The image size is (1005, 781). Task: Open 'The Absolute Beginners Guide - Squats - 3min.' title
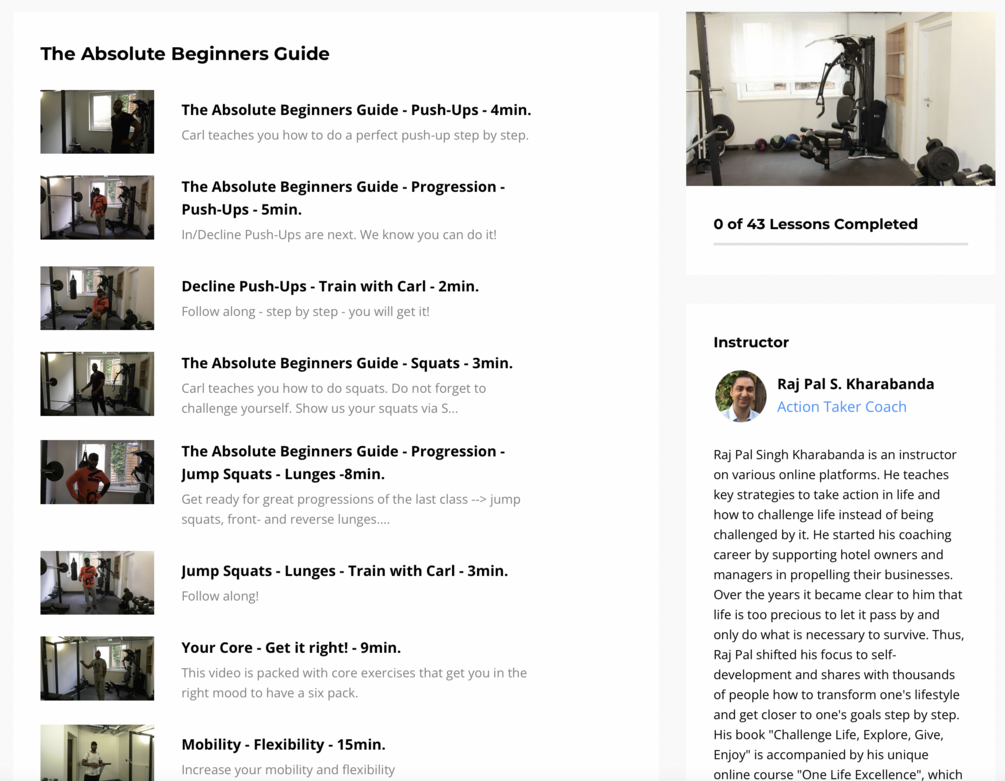(x=347, y=363)
